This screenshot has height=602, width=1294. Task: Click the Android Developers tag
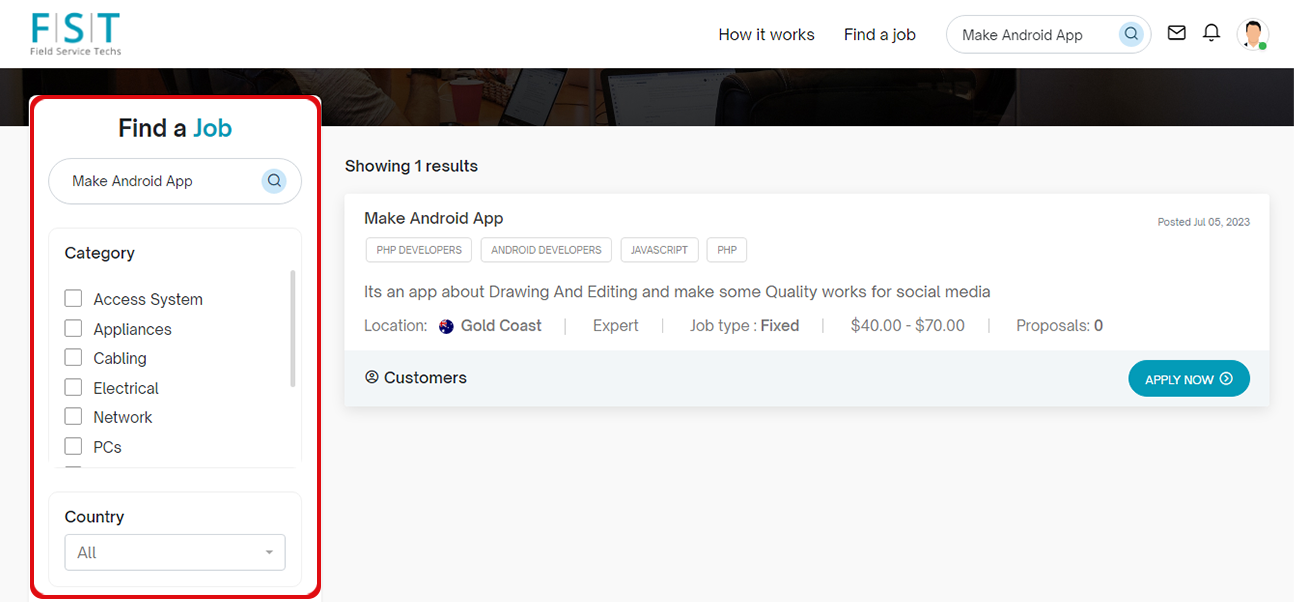[x=546, y=250]
